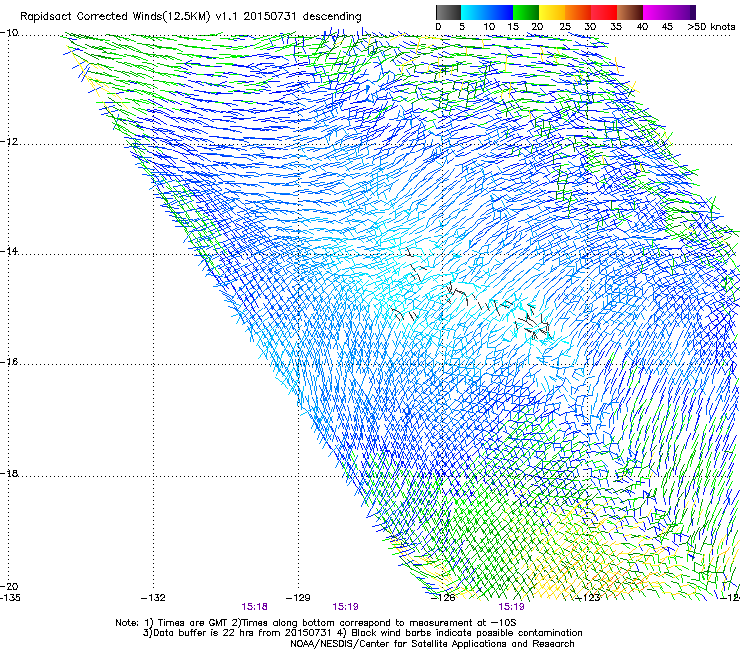Click the NOAA/NESDIS Center credit line
Image resolution: width=740 pixels, height=650 pixels.
432,644
